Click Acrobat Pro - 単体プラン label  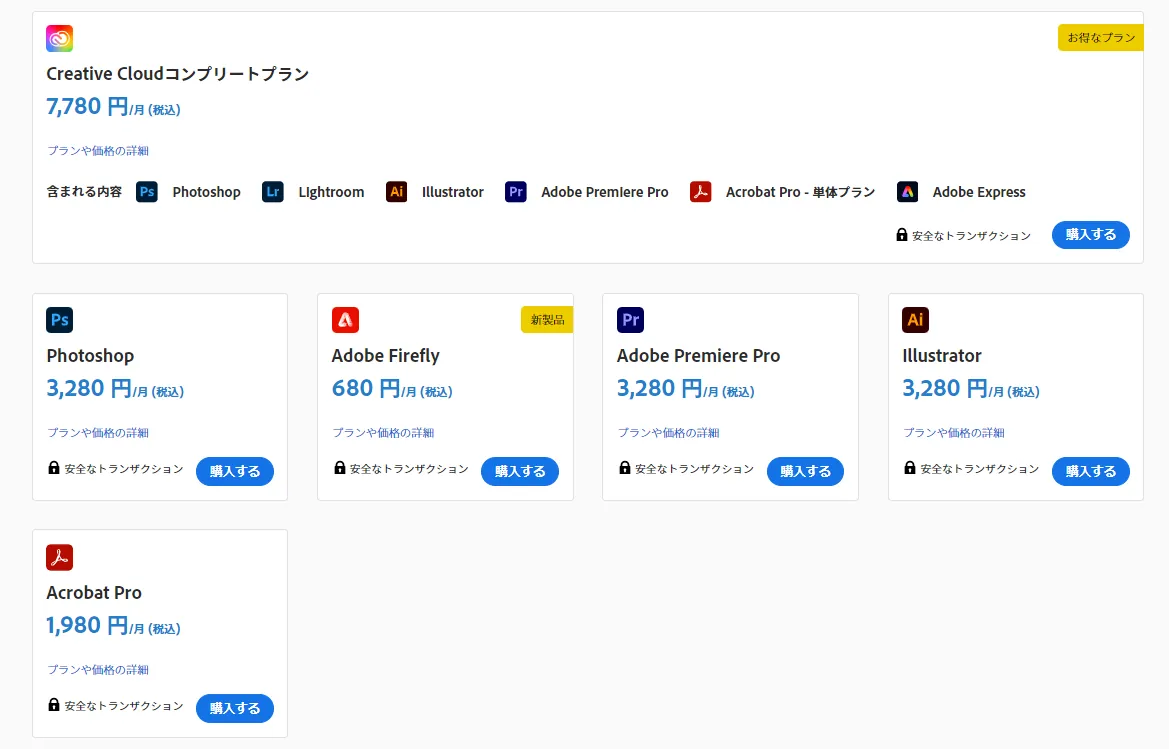[801, 192]
